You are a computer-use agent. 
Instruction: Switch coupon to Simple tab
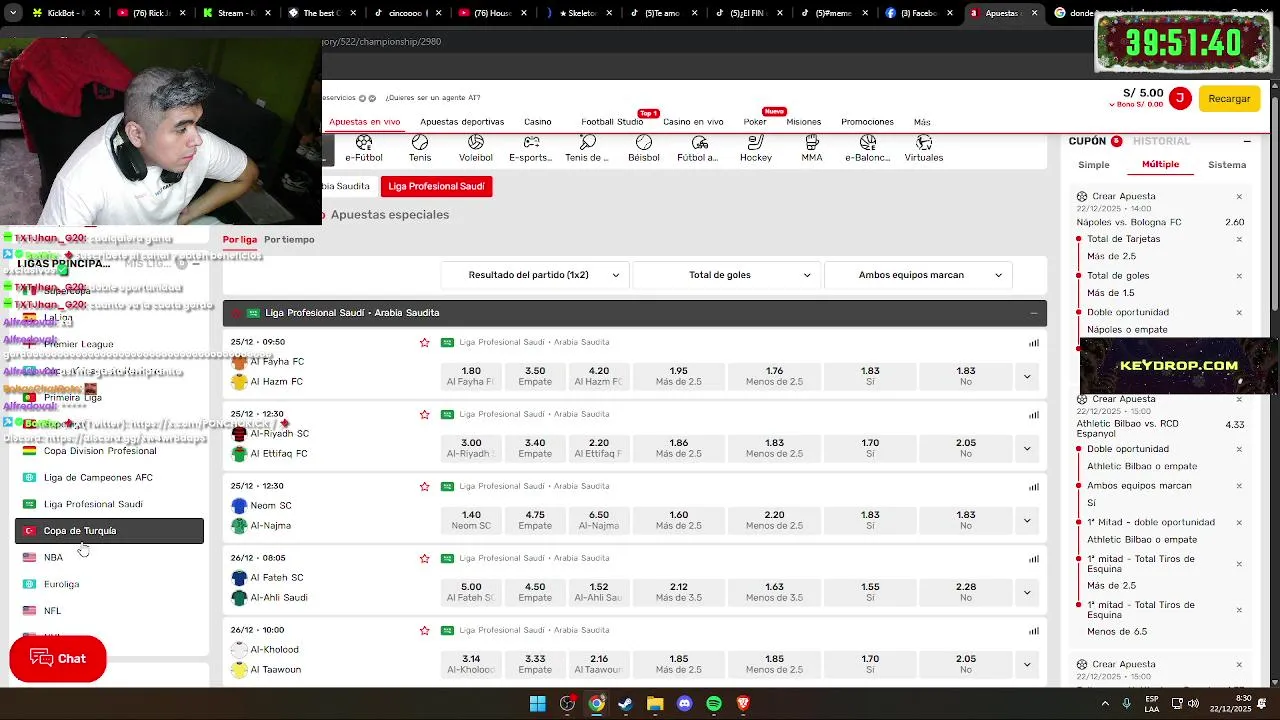[1094, 165]
